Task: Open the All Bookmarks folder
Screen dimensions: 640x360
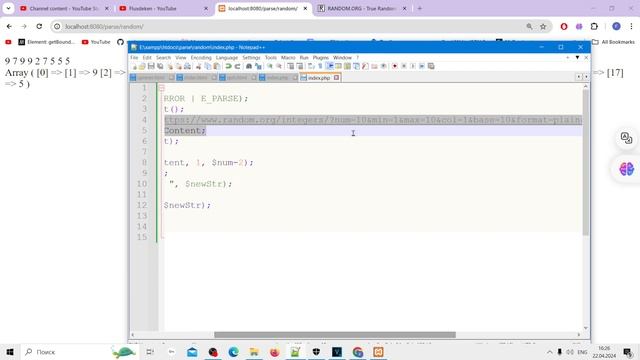Action: (x=613, y=42)
